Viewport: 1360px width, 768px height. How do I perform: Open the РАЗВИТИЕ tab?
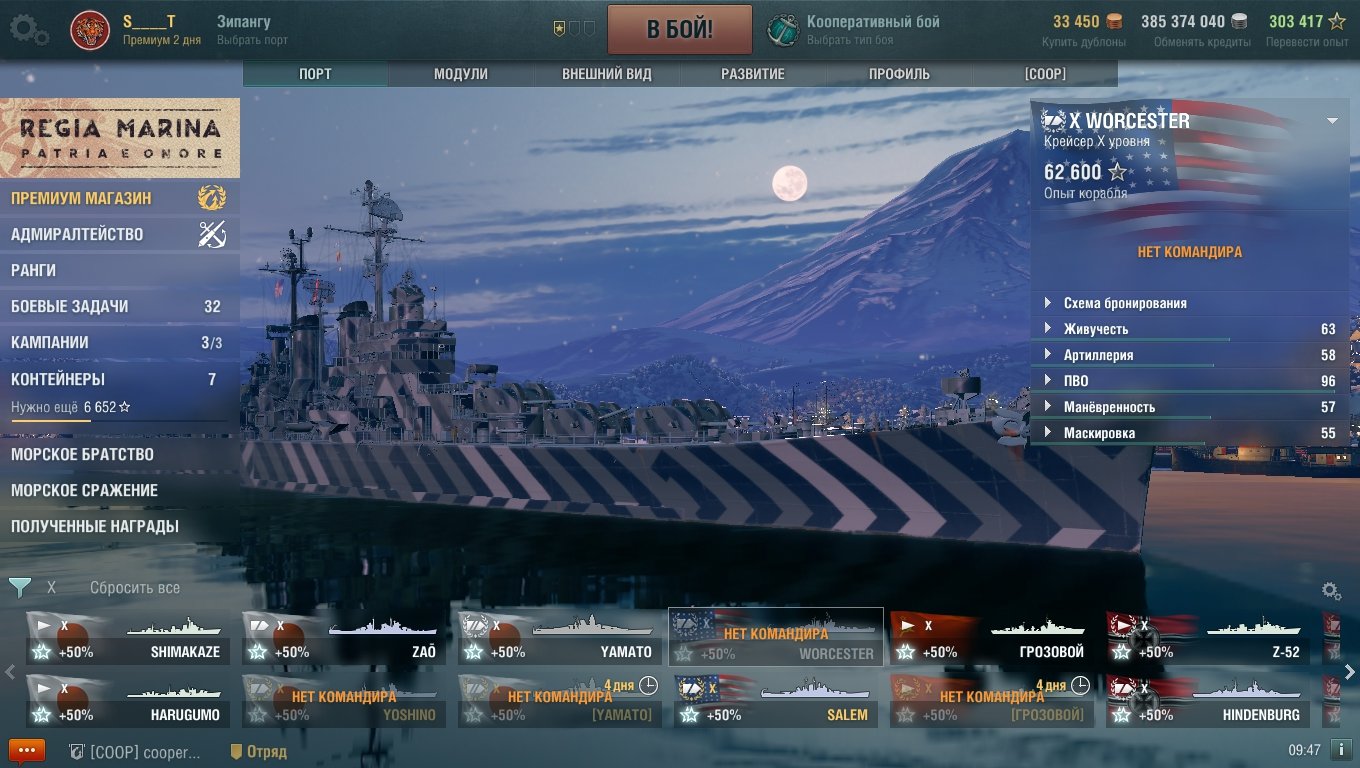click(x=753, y=74)
